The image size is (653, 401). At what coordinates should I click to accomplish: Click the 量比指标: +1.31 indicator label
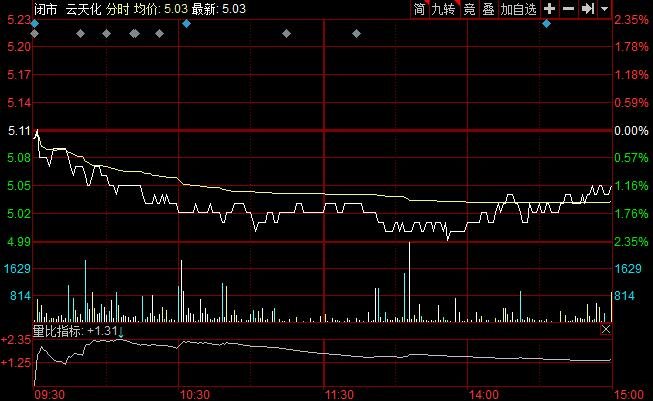pyautogui.click(x=75, y=331)
